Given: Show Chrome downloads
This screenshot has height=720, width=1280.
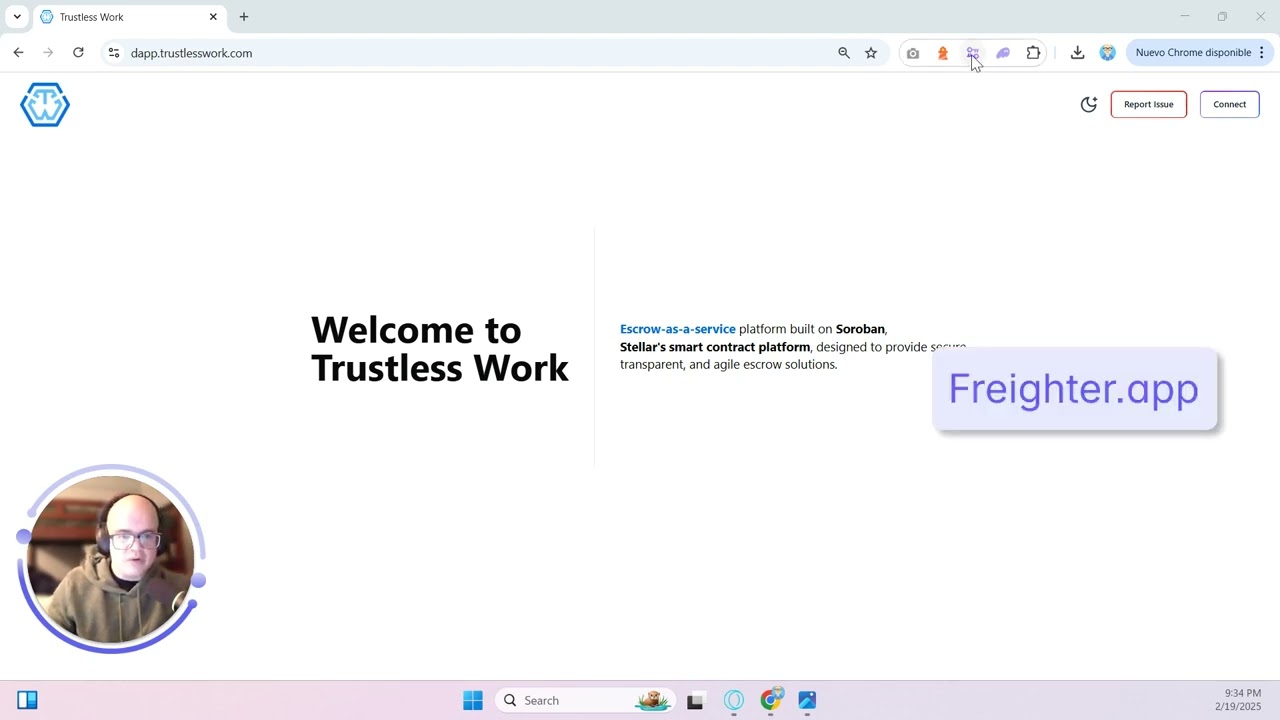Looking at the screenshot, I should [x=1077, y=53].
